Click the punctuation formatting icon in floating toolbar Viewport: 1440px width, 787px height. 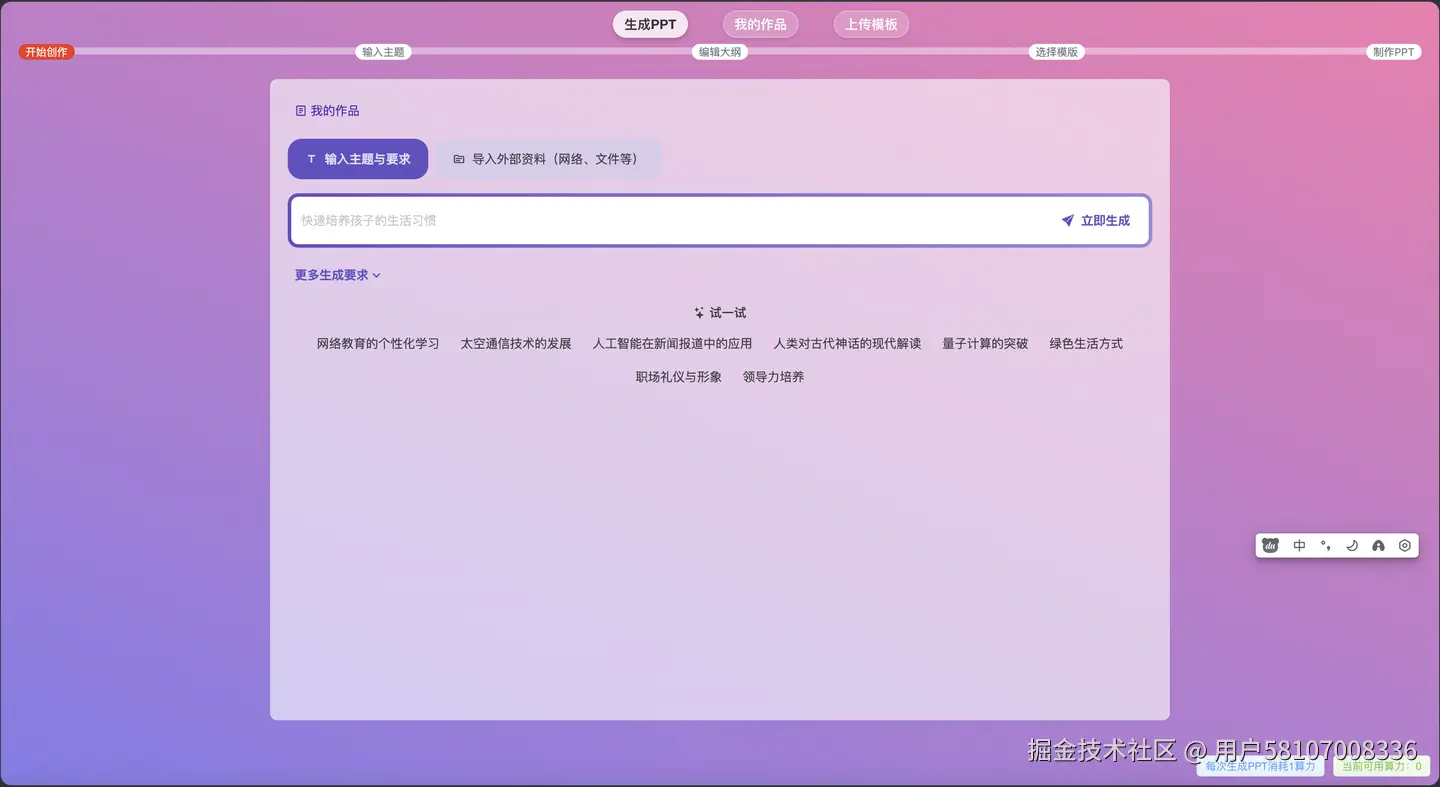tap(1325, 545)
